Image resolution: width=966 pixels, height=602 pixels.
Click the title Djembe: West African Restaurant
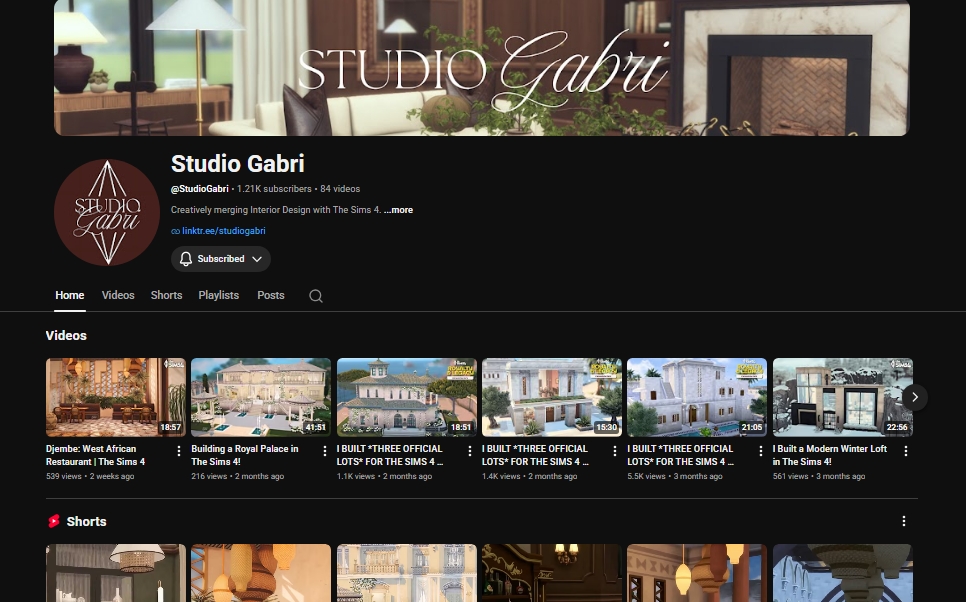[95, 455]
